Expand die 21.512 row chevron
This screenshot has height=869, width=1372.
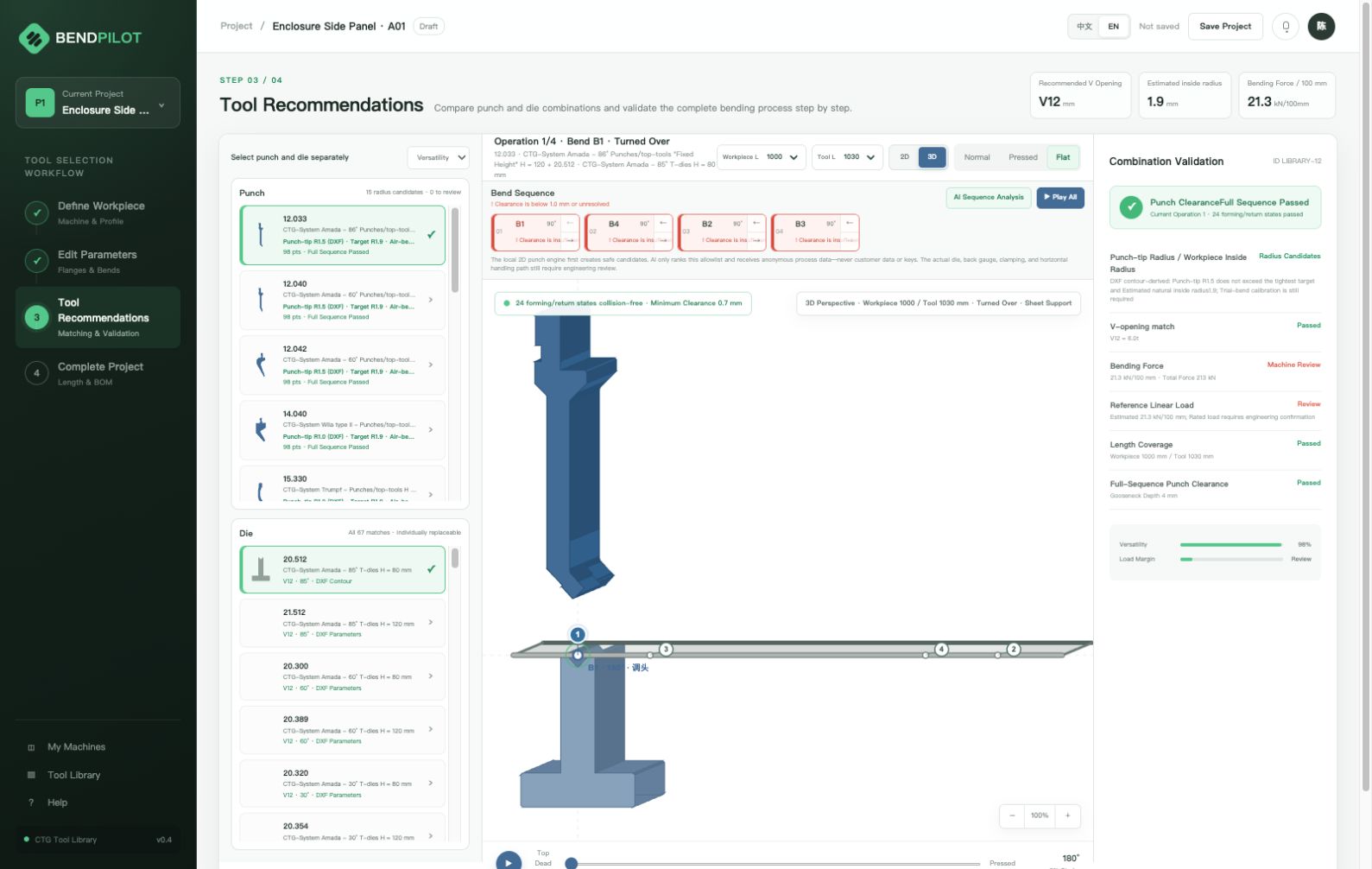(431, 623)
